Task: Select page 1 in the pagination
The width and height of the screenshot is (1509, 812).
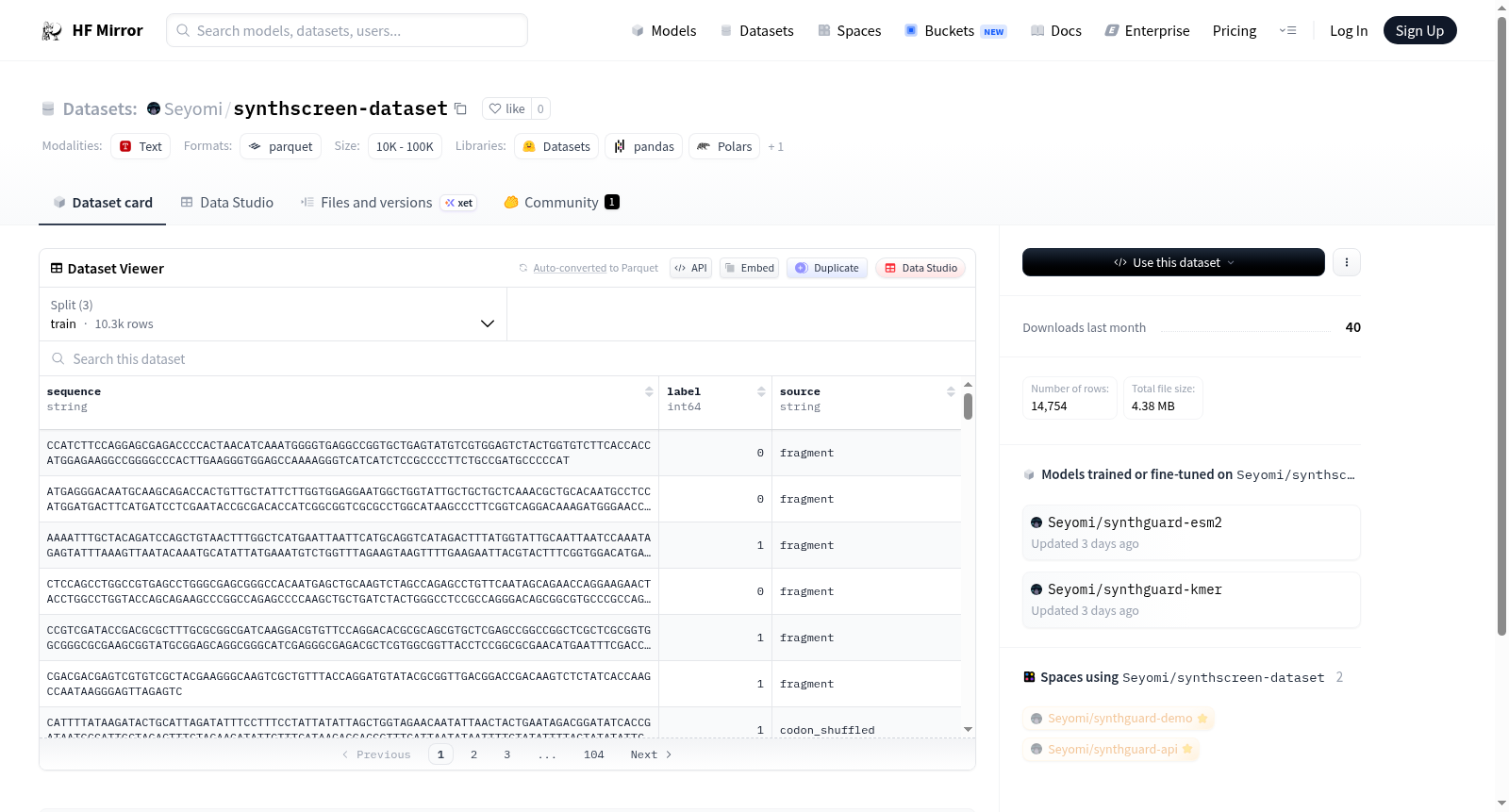Action: [x=440, y=754]
